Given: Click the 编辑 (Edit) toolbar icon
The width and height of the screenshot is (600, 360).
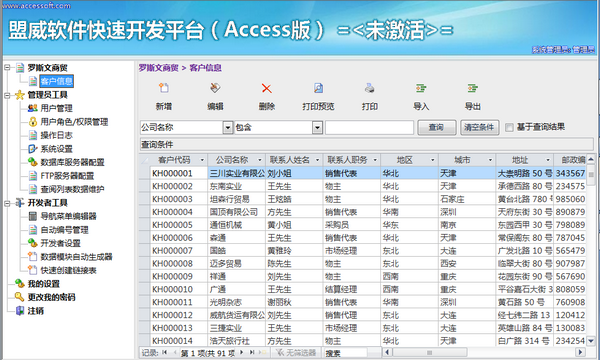Looking at the screenshot, I should 215,88.
